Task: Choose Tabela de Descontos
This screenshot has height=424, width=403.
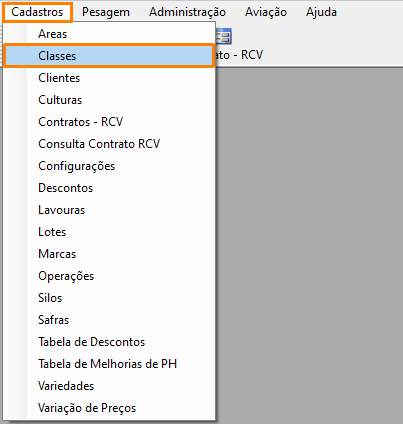Action: [x=109, y=342]
